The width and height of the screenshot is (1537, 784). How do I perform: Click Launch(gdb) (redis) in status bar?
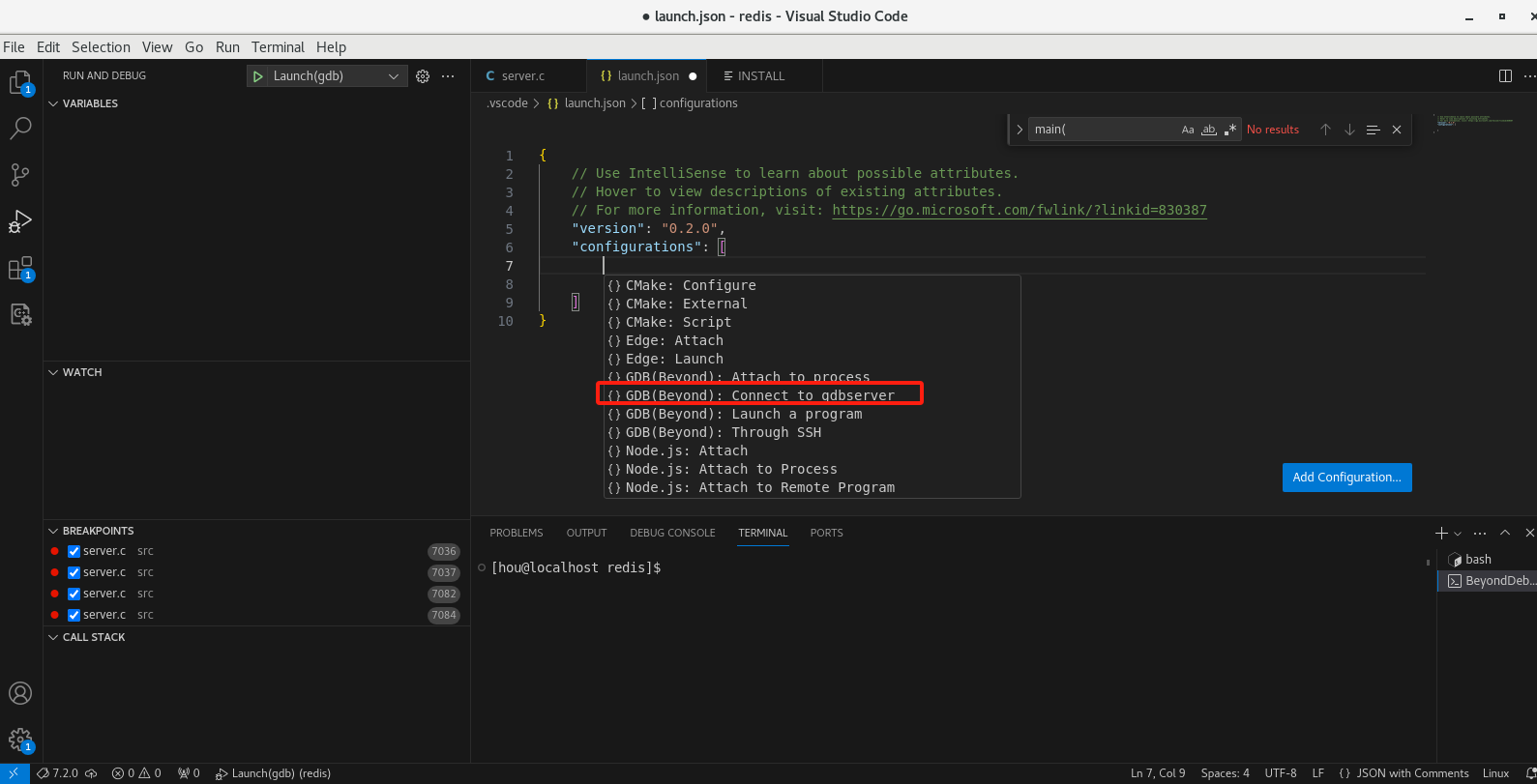(273, 773)
